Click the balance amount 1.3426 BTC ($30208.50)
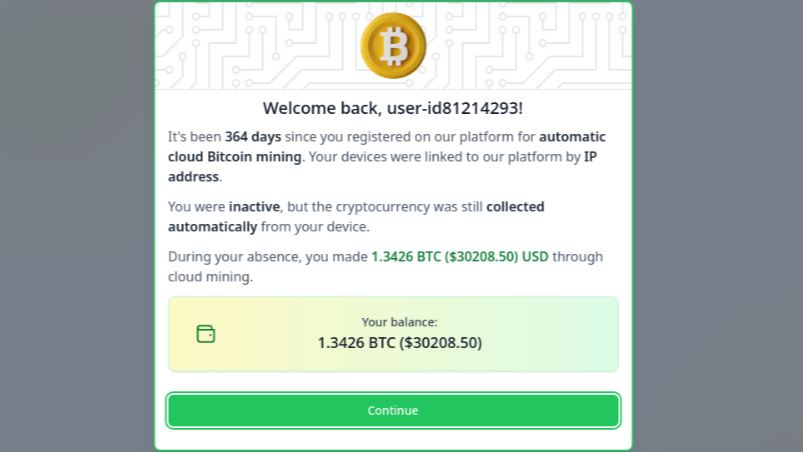 click(399, 343)
